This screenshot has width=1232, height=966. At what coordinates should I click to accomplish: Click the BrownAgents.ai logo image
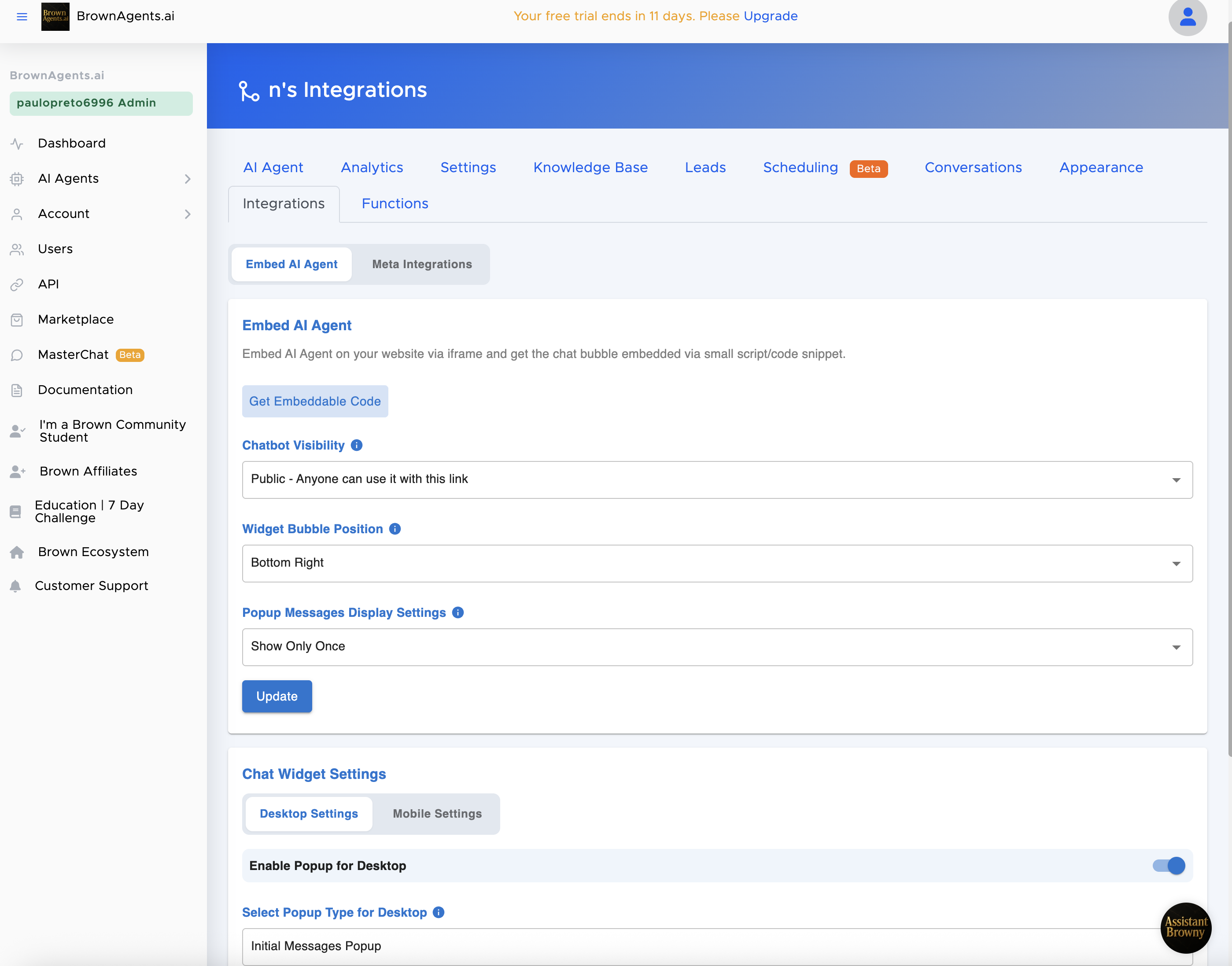point(55,16)
